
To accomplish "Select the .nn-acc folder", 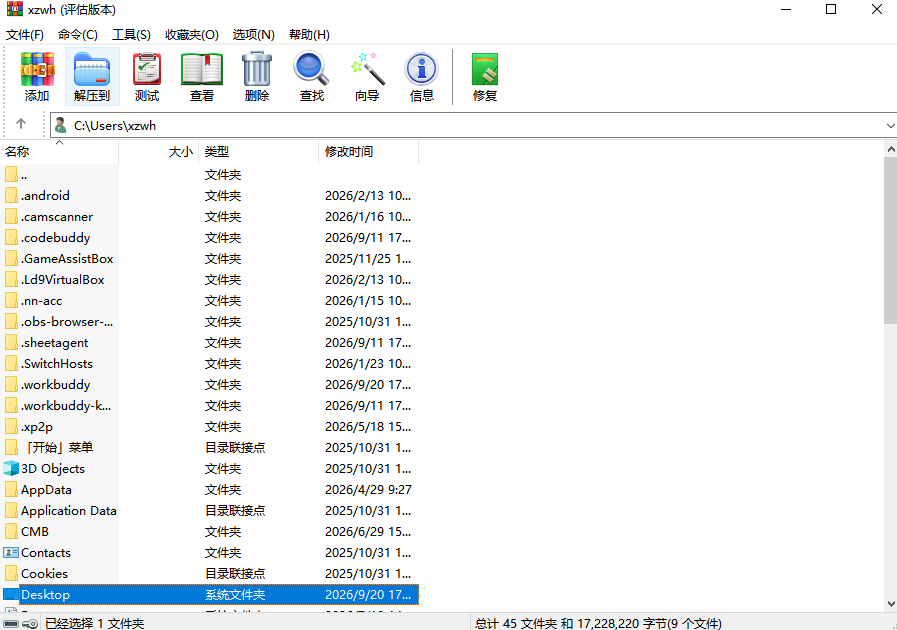I will click(209, 300).
